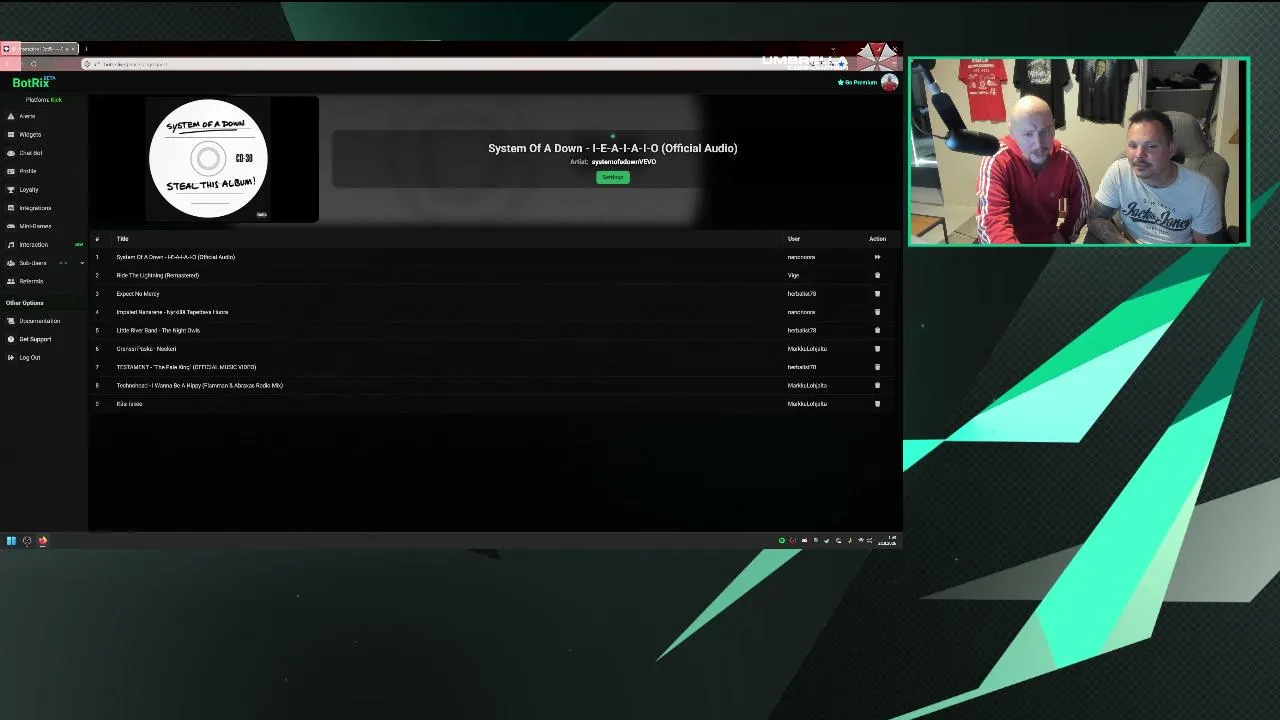Open Mini-Games from the sidebar
This screenshot has height=720, width=1280.
(35, 226)
